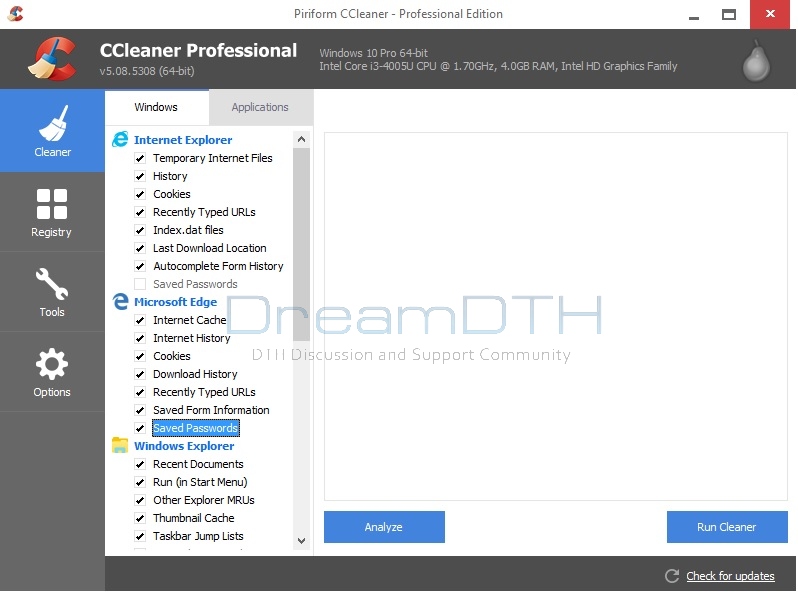Click the scroll down arrow in cleaner list
The height and width of the screenshot is (592, 798).
coord(301,541)
